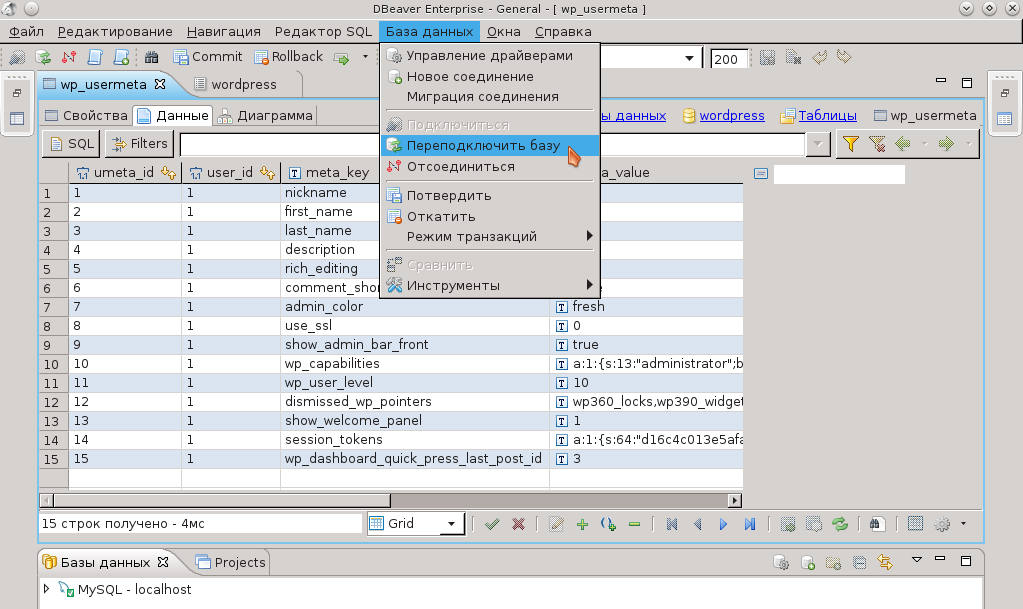Open Редактор SQL menu
Screen dimensions: 1023x609
[323, 31]
